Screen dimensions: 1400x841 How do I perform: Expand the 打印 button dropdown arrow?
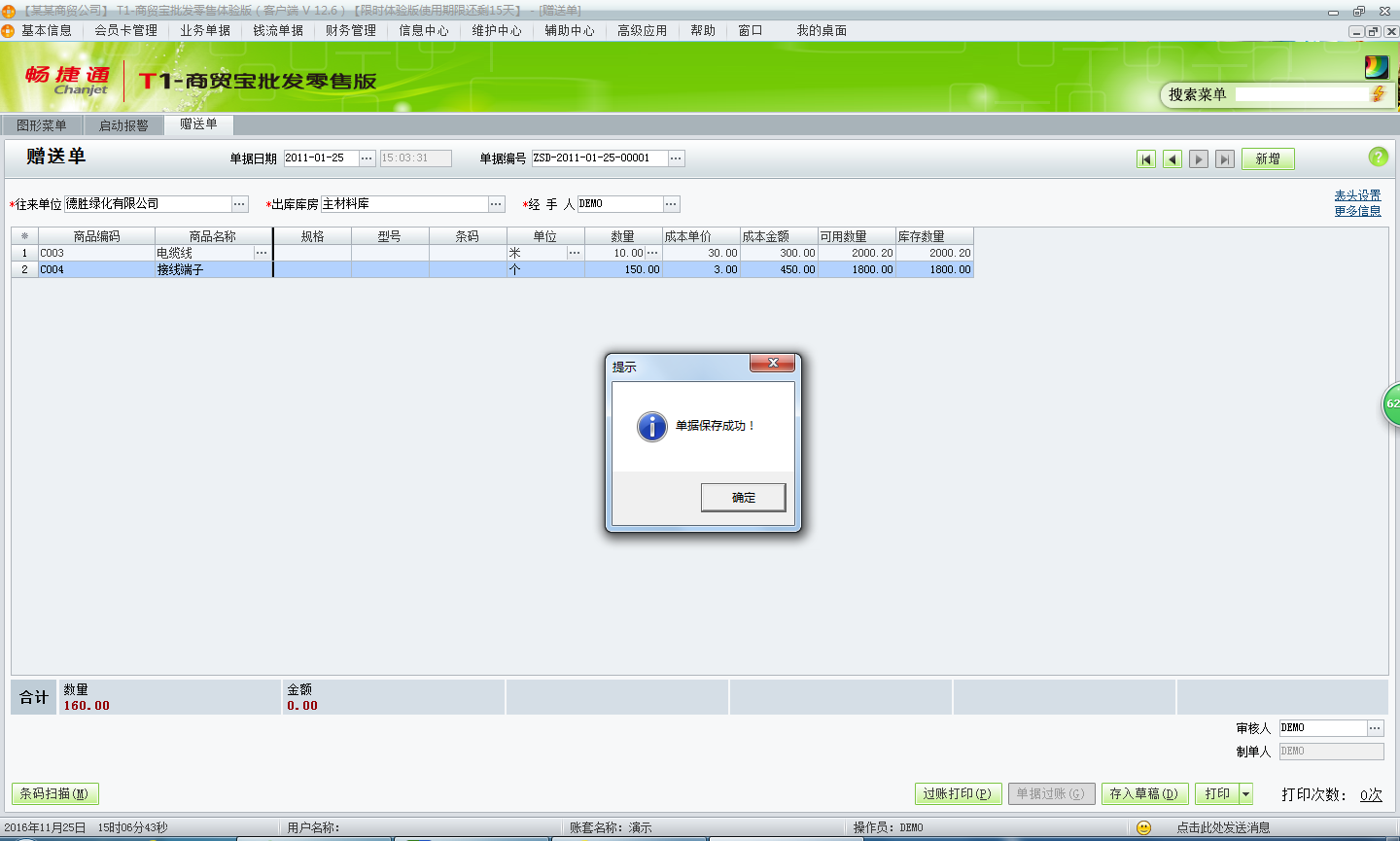click(1245, 794)
